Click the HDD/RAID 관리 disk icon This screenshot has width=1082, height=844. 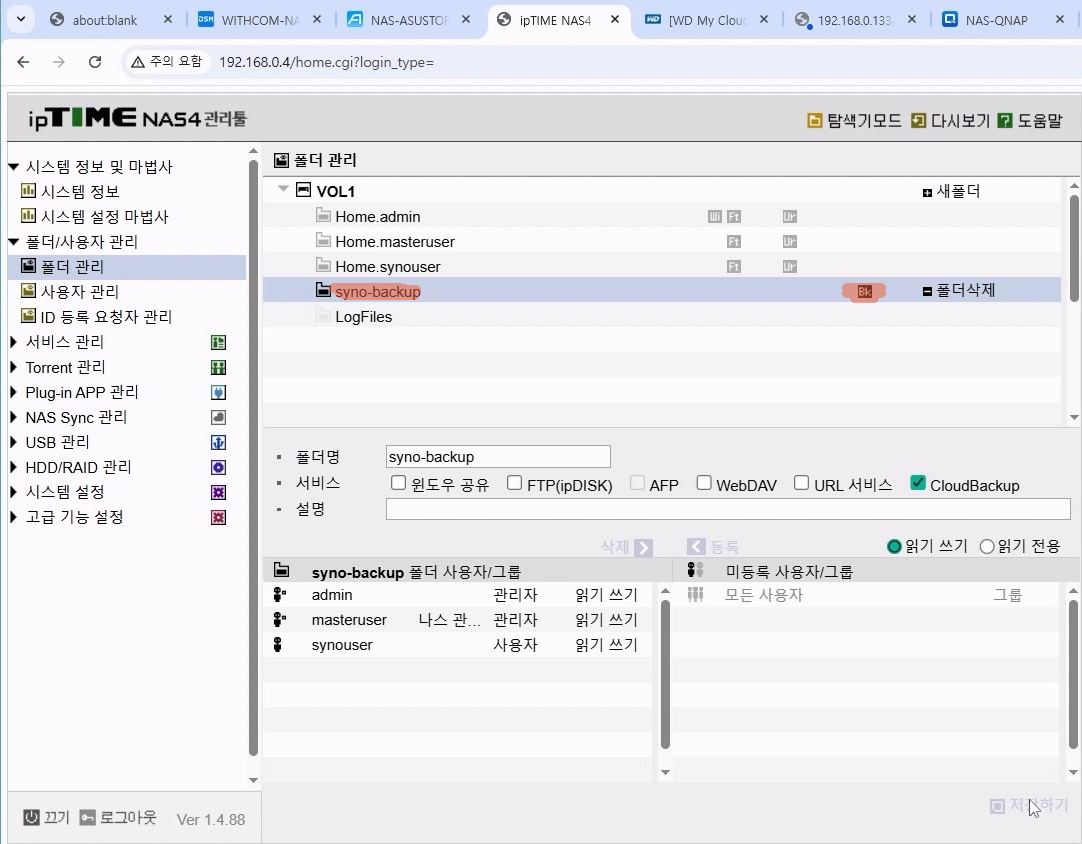pyautogui.click(x=218, y=468)
